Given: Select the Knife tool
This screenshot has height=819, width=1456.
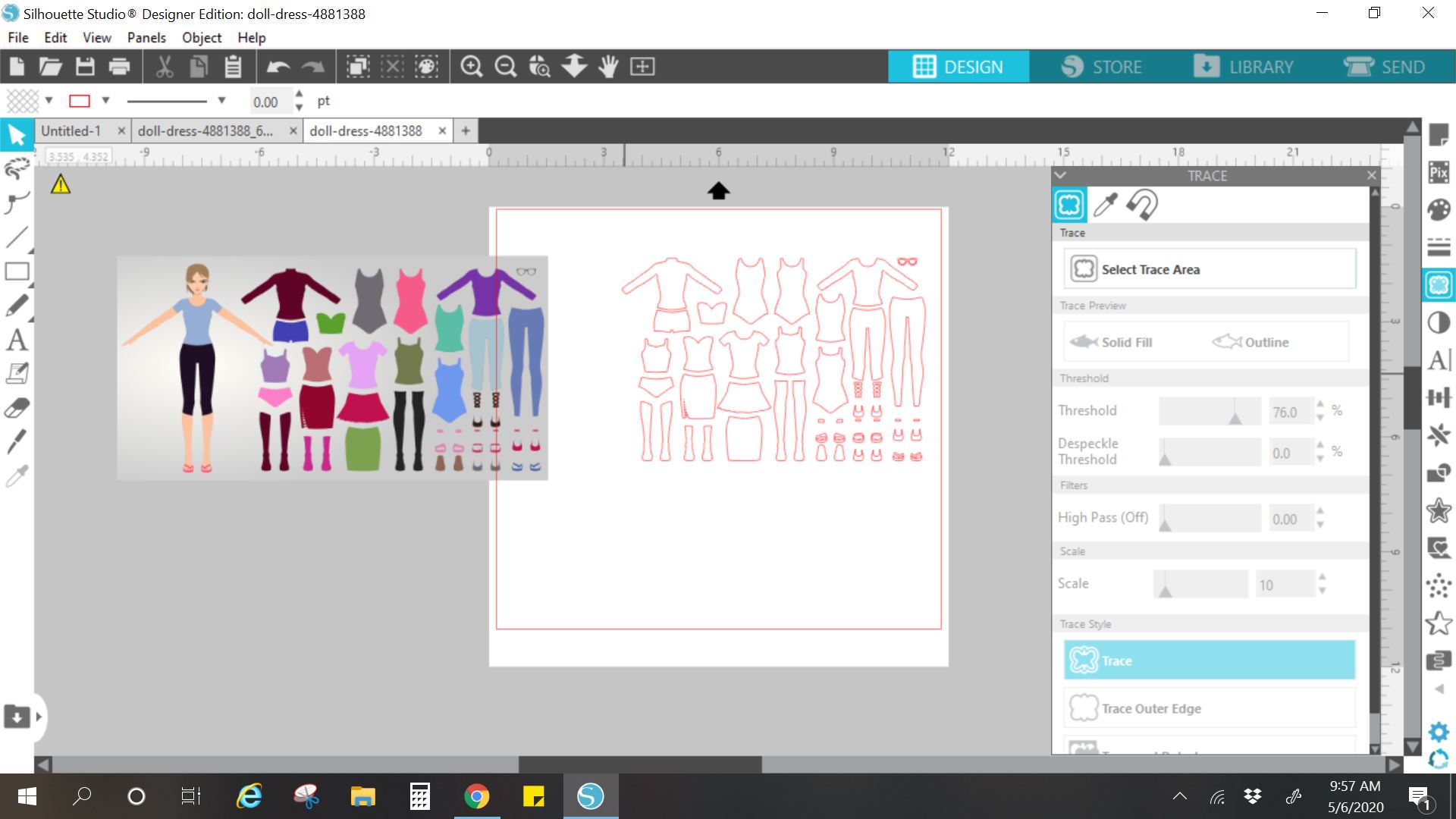Looking at the screenshot, I should pos(17,441).
